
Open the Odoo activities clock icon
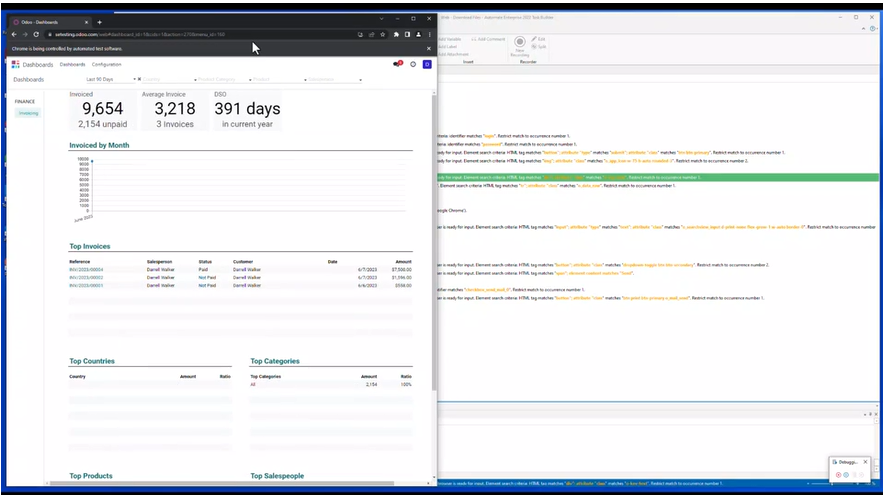pos(413,64)
